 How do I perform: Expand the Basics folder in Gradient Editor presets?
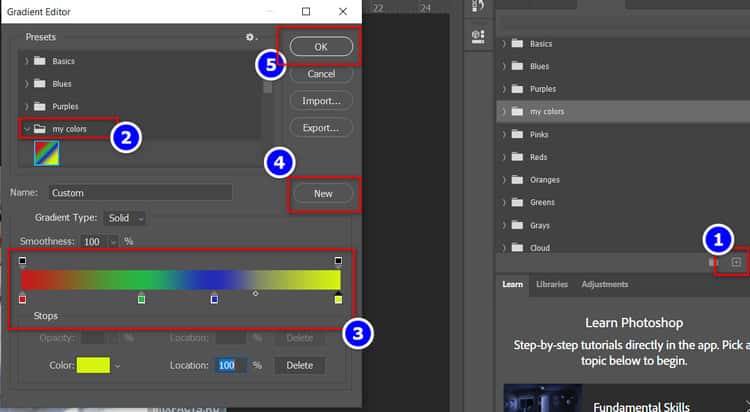click(25, 61)
